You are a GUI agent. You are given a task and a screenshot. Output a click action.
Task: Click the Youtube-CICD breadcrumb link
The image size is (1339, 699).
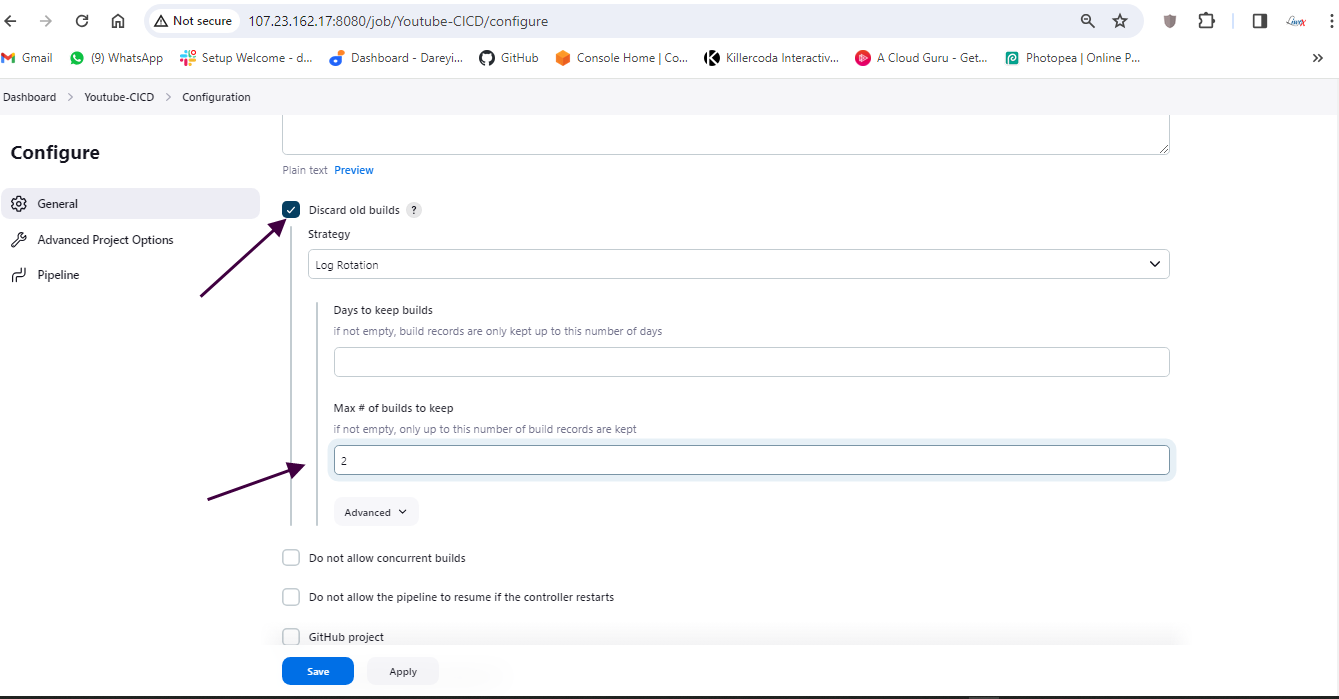click(x=119, y=97)
